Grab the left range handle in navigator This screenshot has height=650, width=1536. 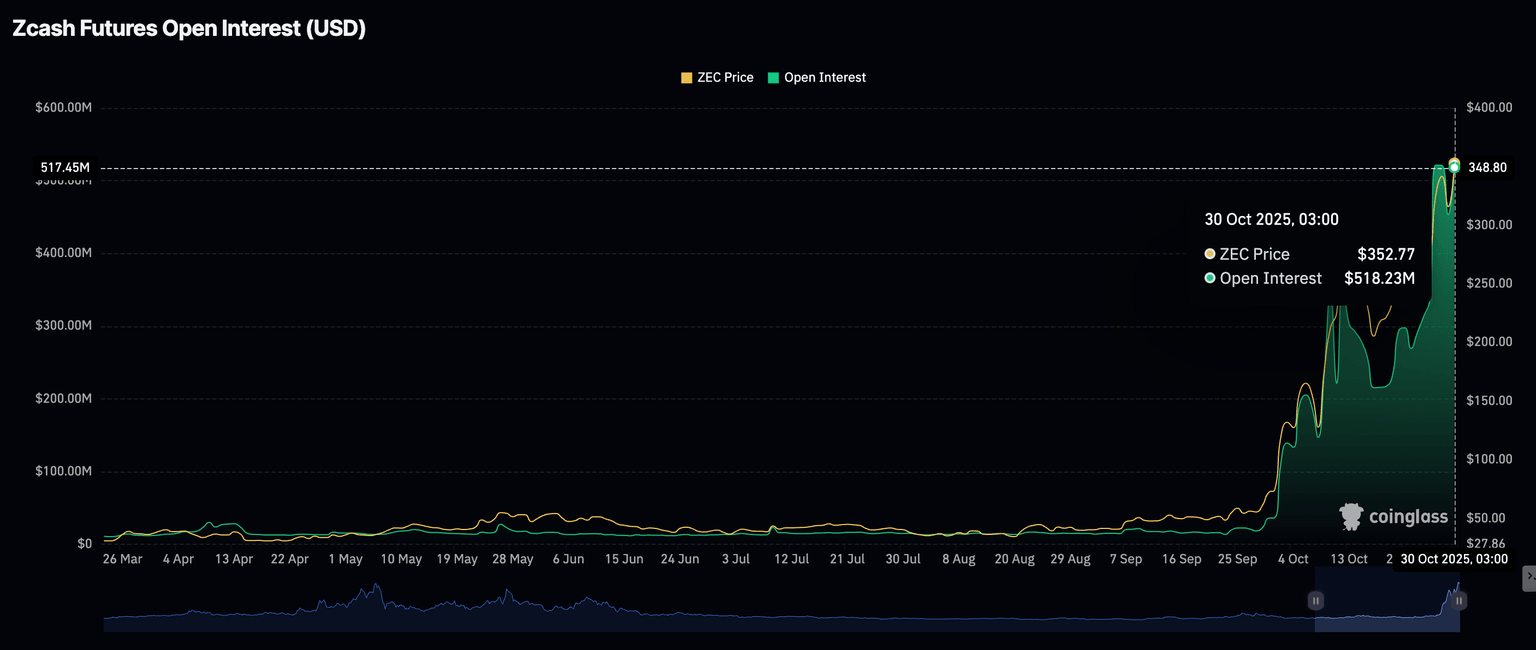[1316, 601]
